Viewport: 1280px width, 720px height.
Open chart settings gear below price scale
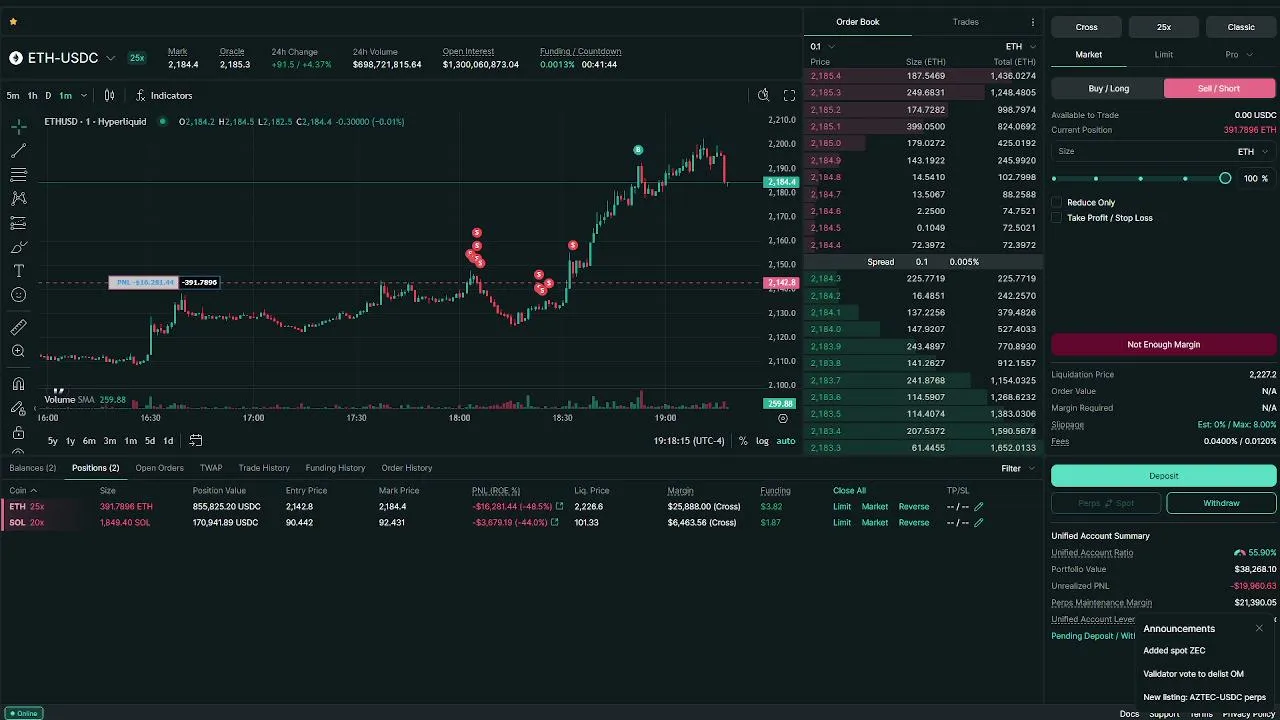point(783,419)
